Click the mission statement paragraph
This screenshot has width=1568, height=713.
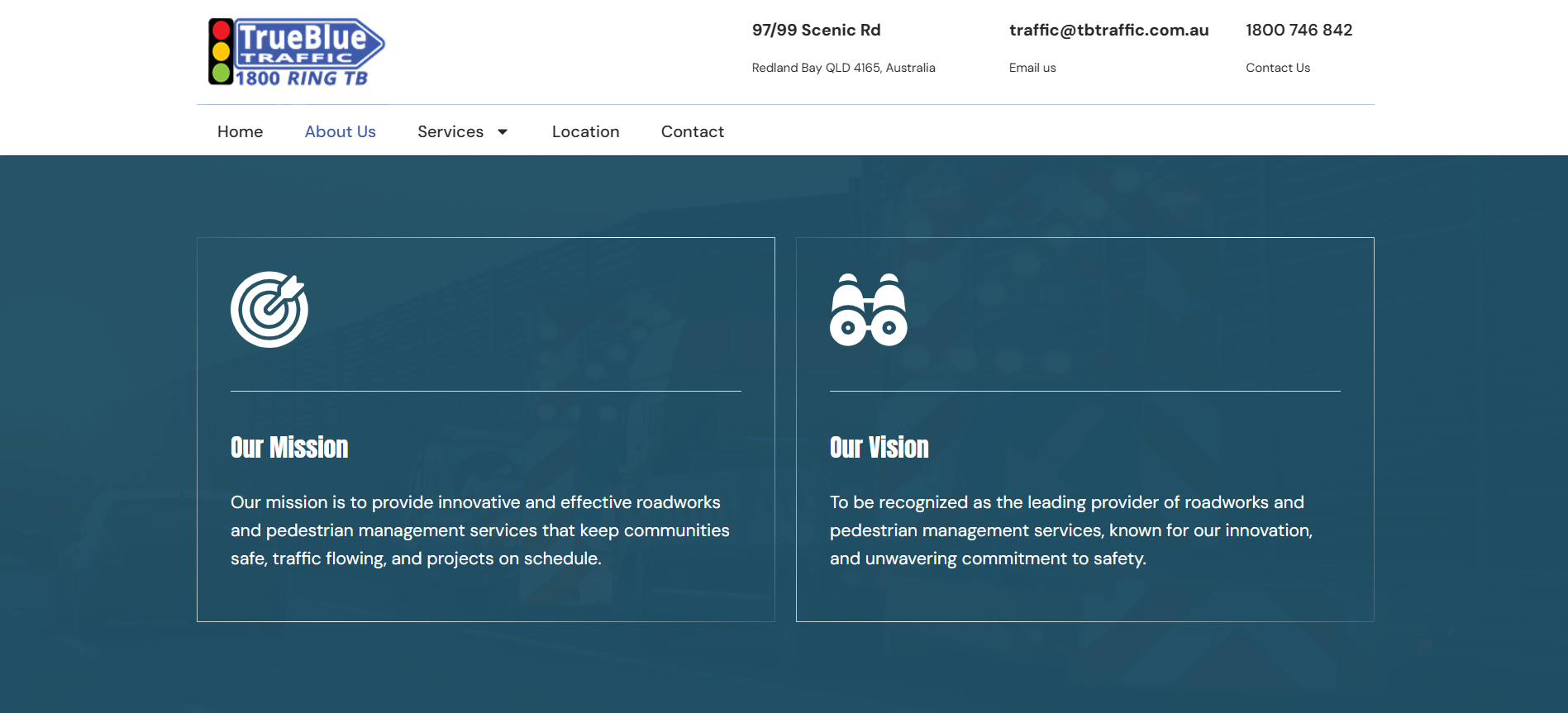point(479,530)
